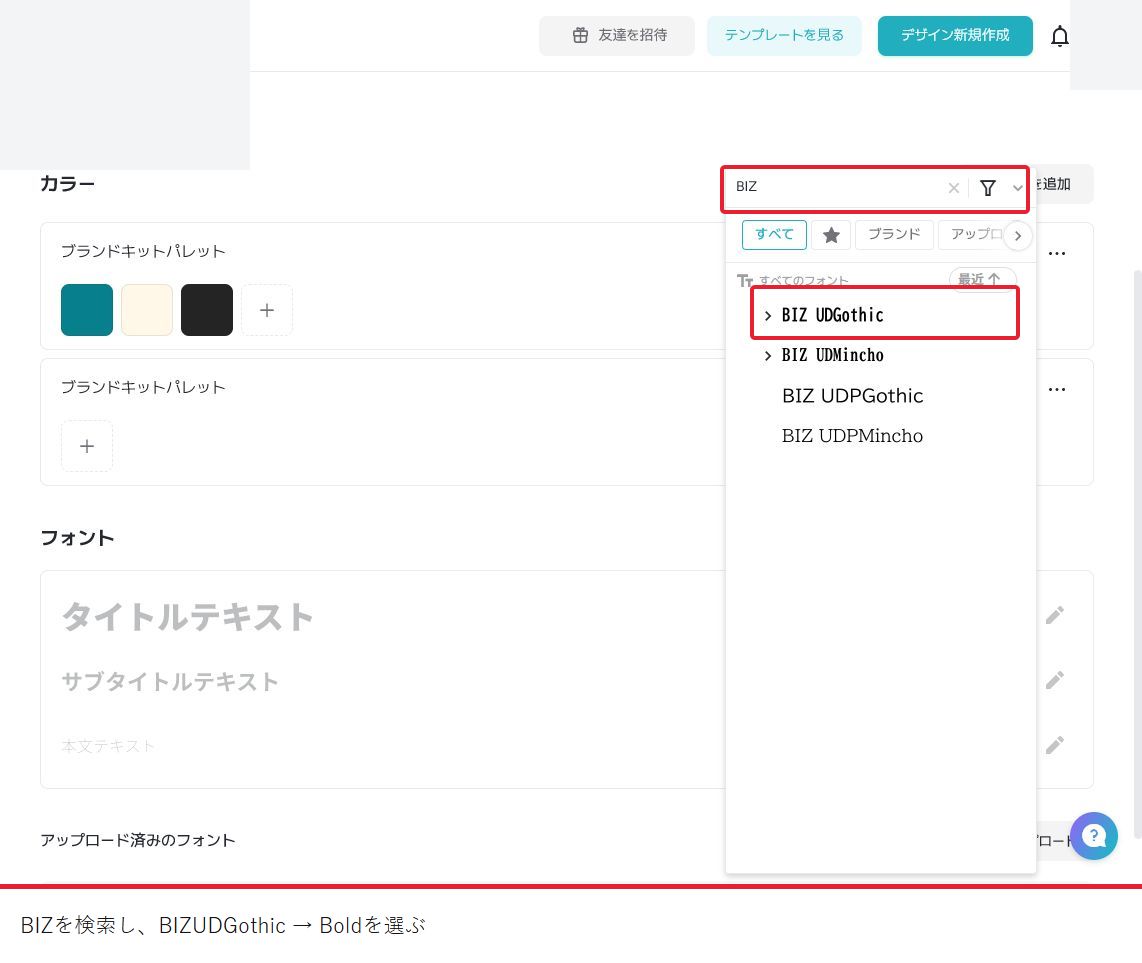Open the filter dropdown arrow beside funnel
1142x963 pixels.
(x=1017, y=188)
